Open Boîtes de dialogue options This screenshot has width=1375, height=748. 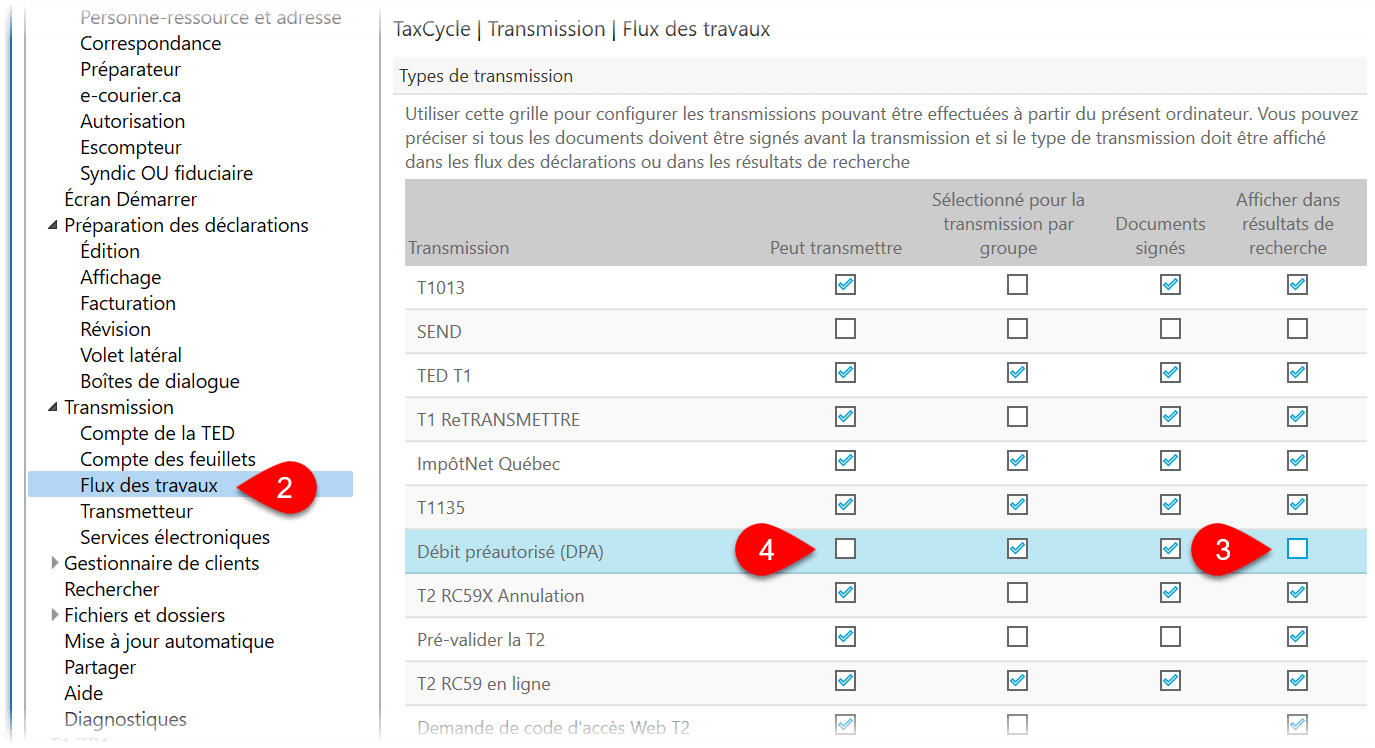point(160,382)
